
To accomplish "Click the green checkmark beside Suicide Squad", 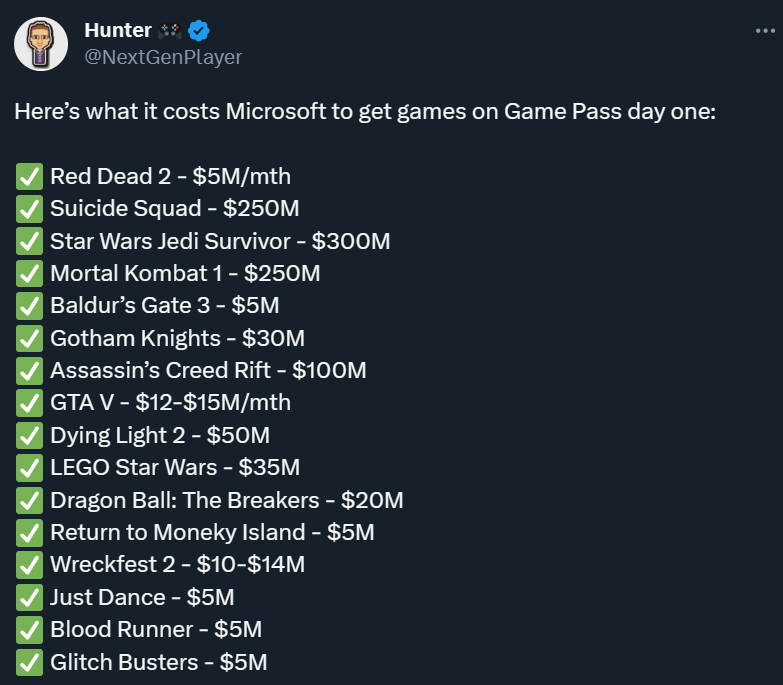I will click(29, 209).
